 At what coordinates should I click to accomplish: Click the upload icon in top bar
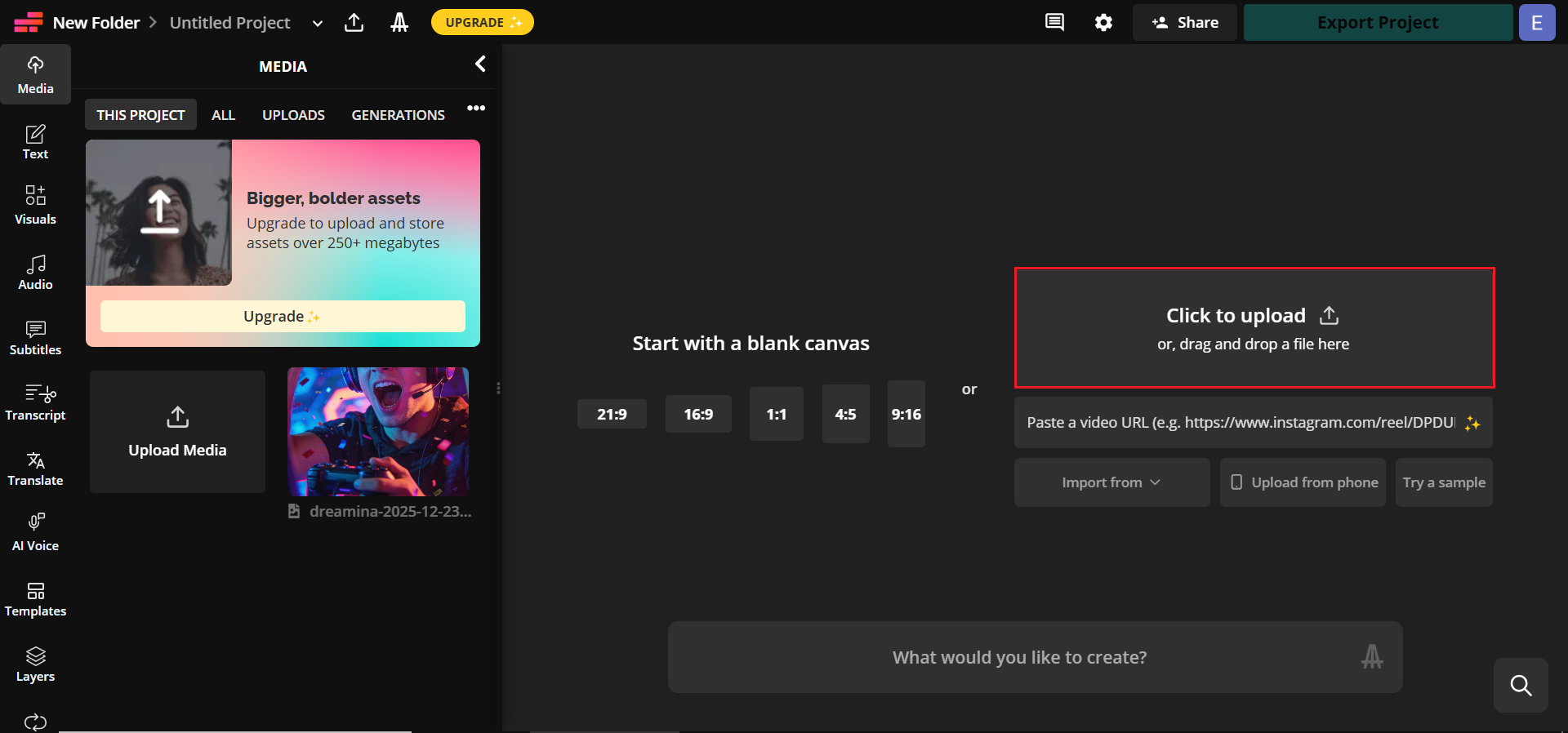pyautogui.click(x=354, y=22)
